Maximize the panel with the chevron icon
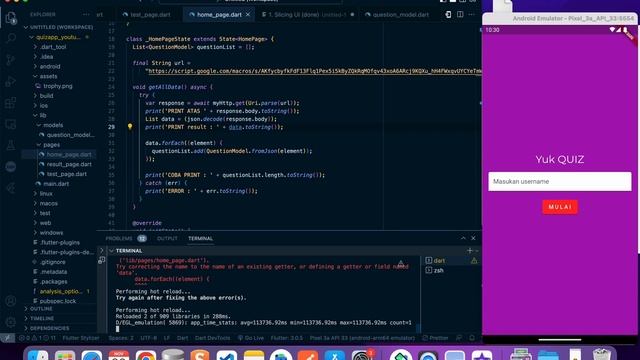 463,238
